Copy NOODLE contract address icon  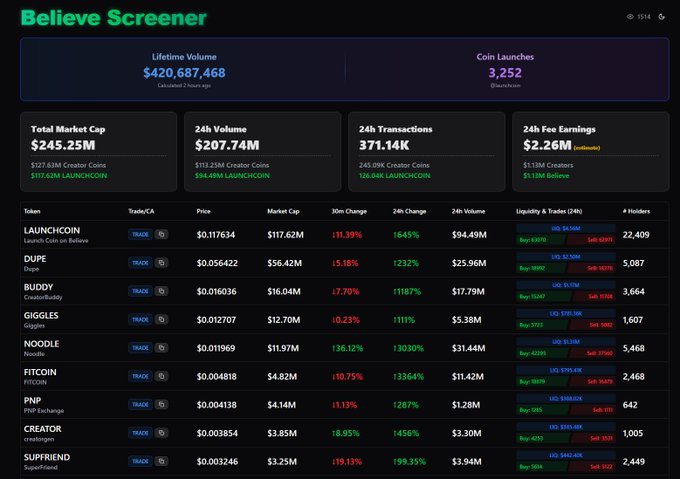tap(161, 348)
